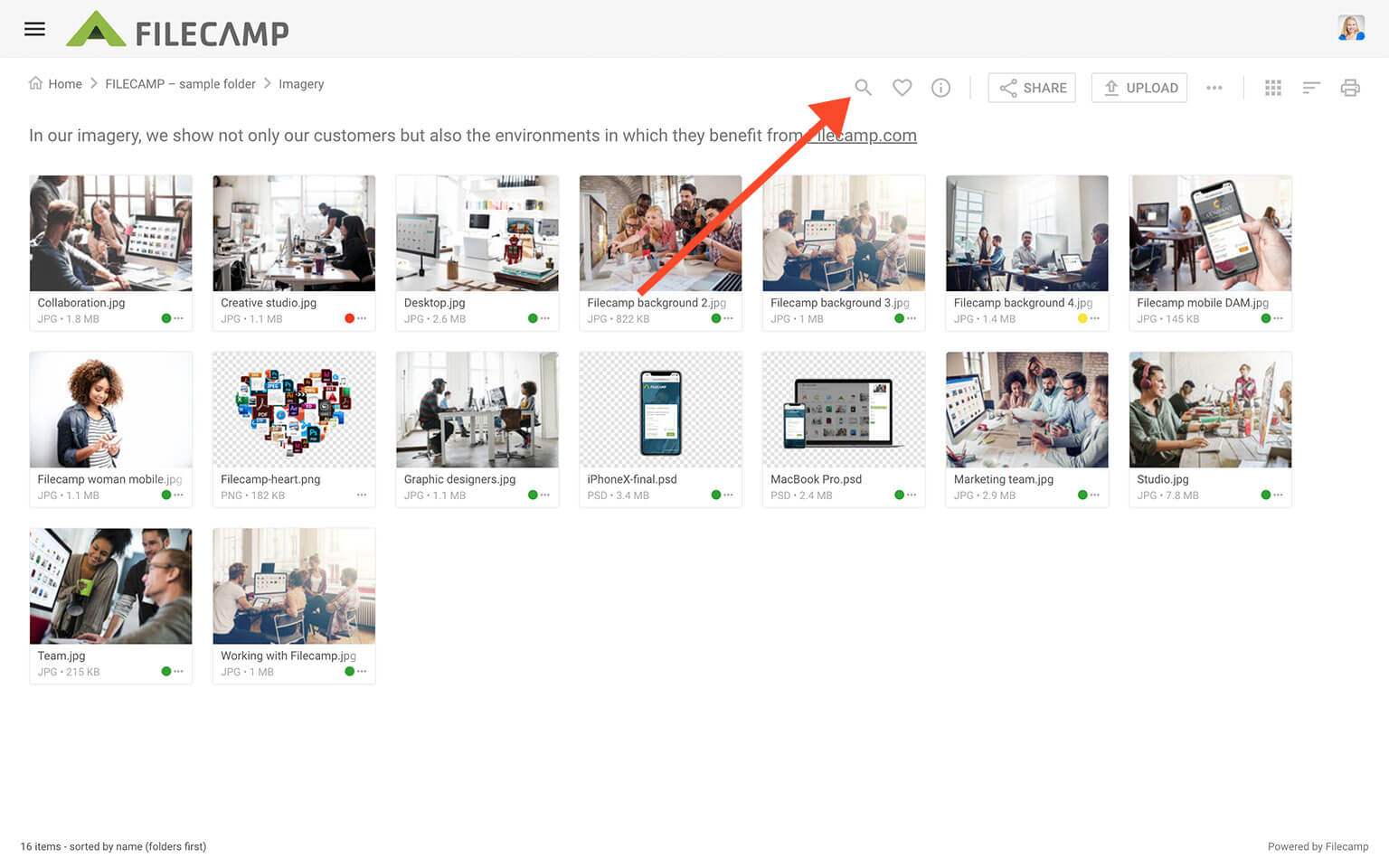Viewport: 1389px width, 868px height.
Task: Open FILECAMP – sample folder breadcrumb
Action: click(x=180, y=84)
